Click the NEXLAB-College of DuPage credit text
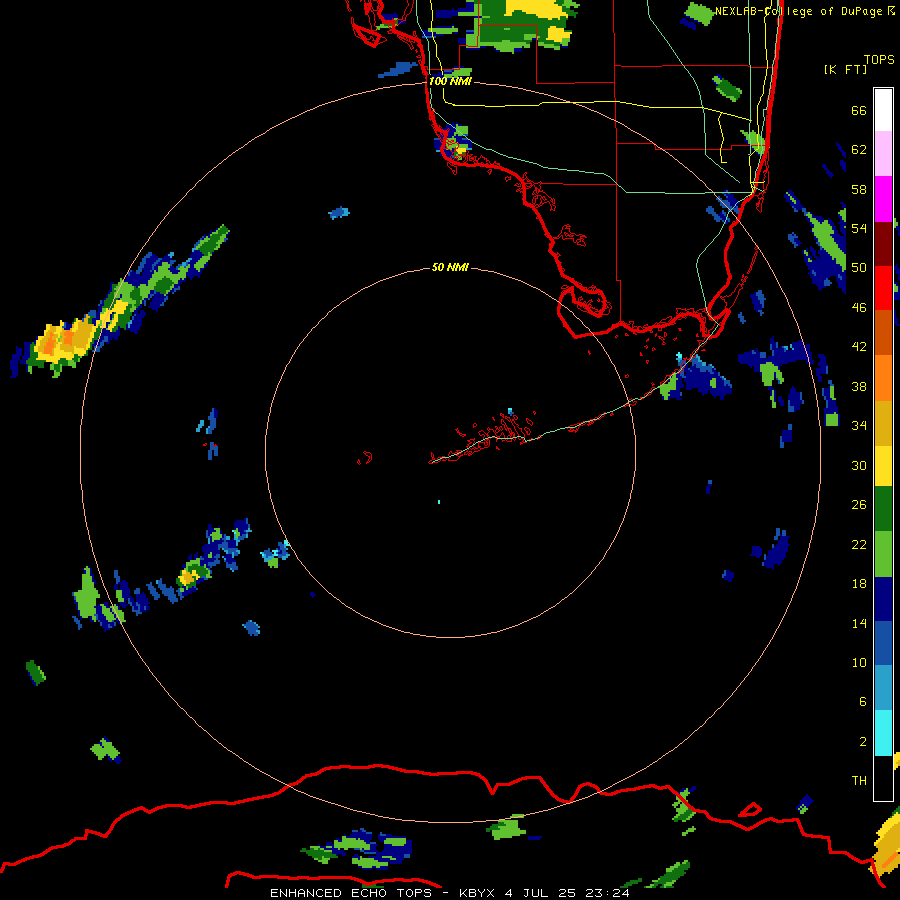This screenshot has width=900, height=900. click(804, 11)
